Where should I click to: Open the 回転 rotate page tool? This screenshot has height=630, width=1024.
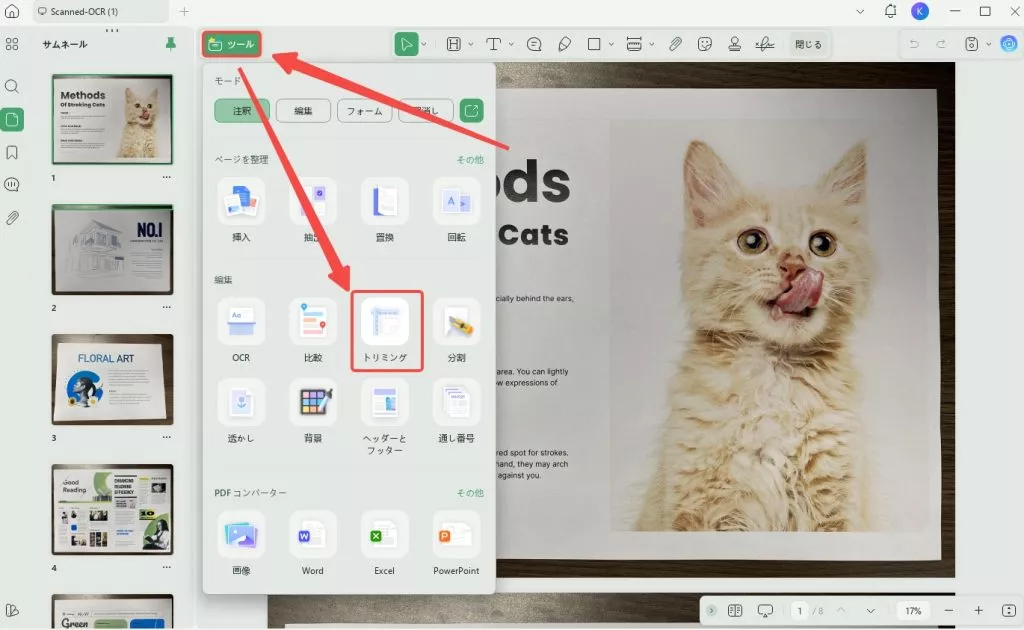(456, 210)
